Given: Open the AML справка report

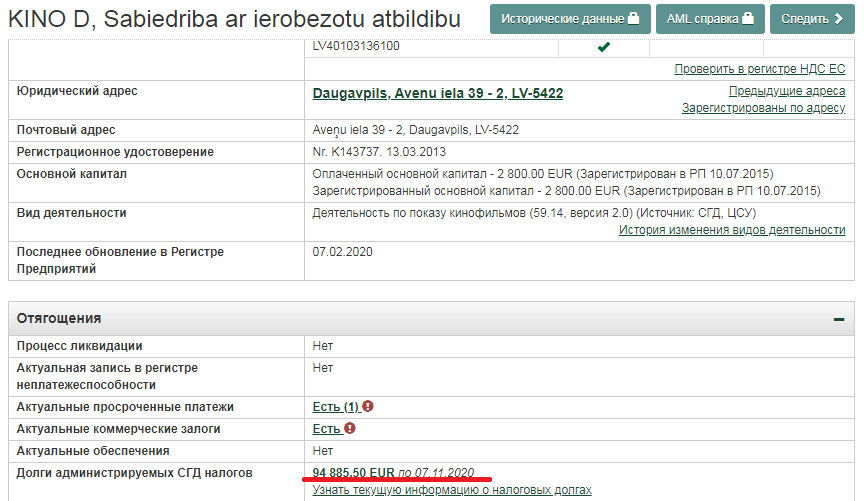Looking at the screenshot, I should (x=711, y=19).
